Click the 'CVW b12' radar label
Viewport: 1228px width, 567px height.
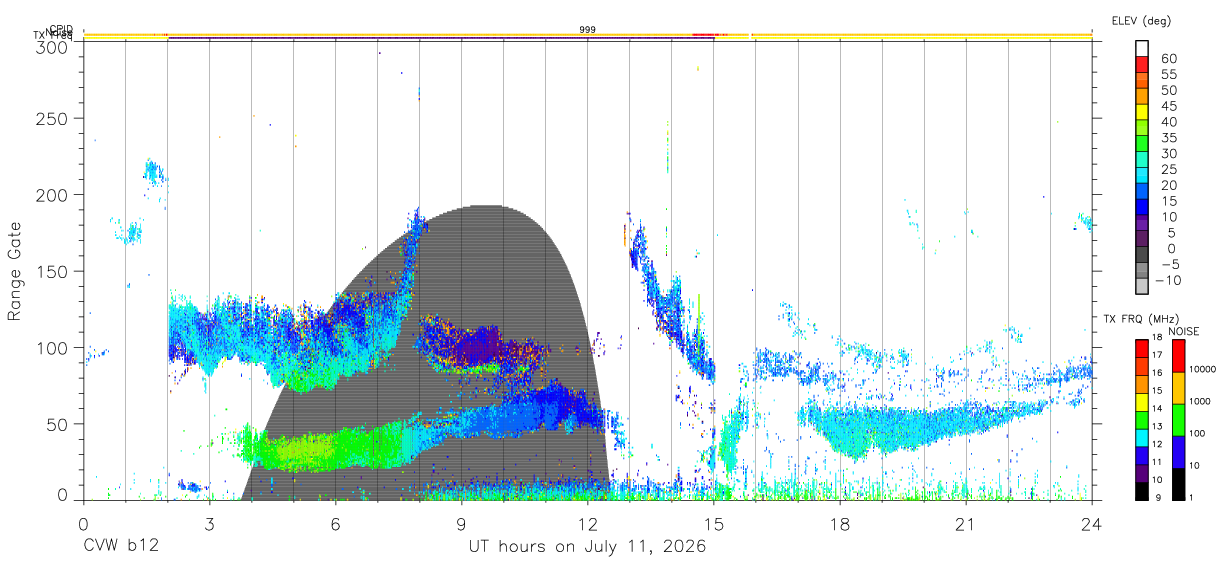tap(120, 547)
